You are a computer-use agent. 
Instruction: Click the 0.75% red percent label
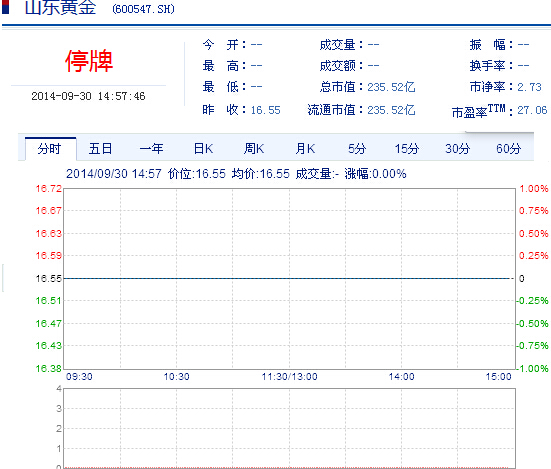point(533,211)
